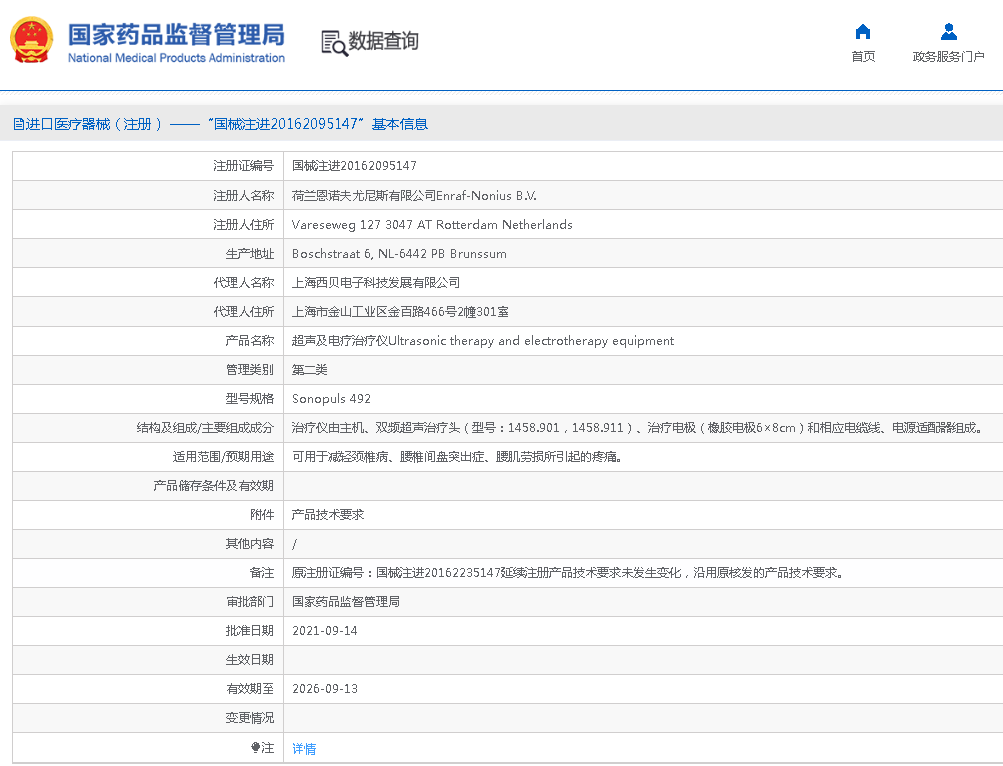1003x766 pixels.
Task: Open the 政务服务门户 text label
Action: click(x=948, y=57)
